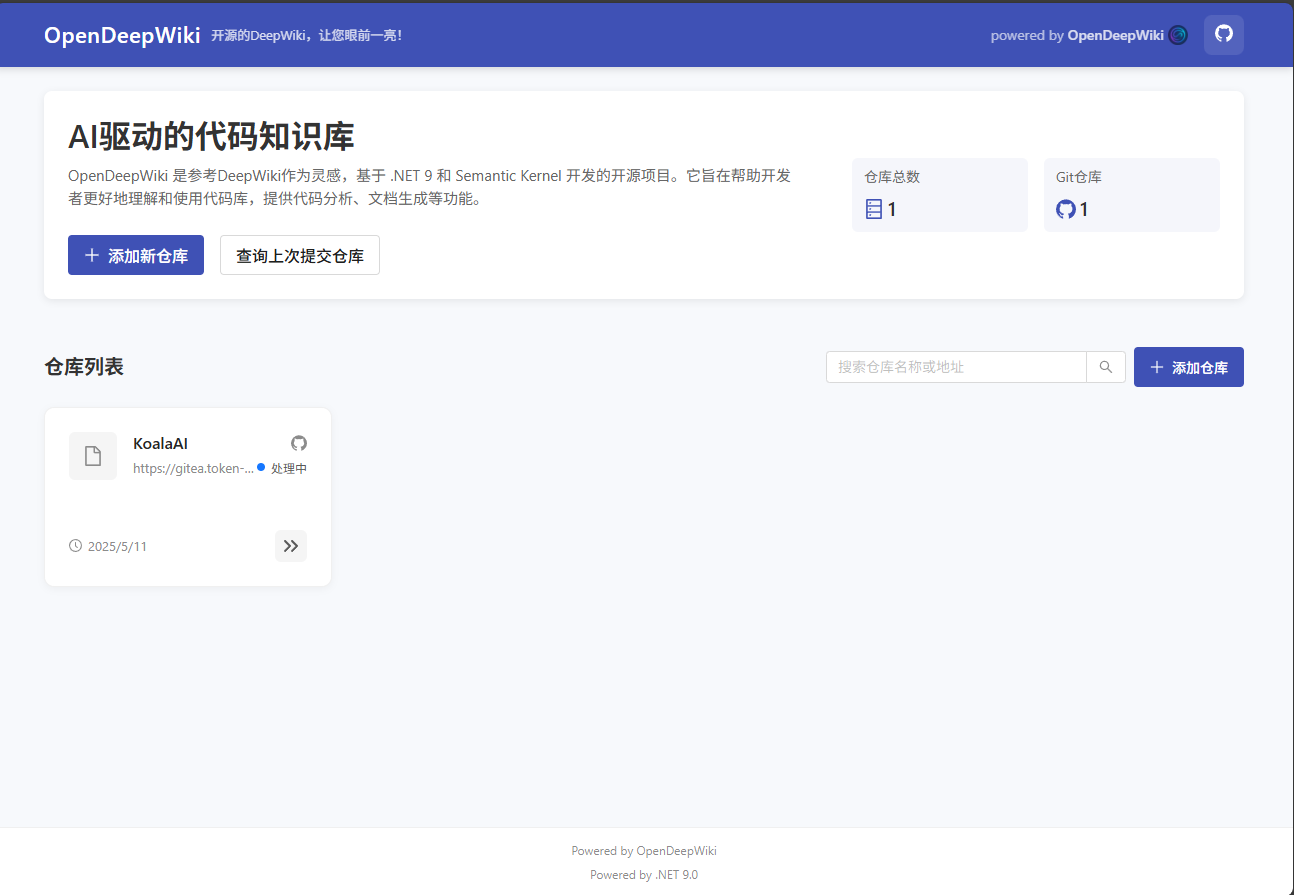The width and height of the screenshot is (1294, 895).
Task: Click the AI驱动的代码知识库 heading
Action: click(x=211, y=137)
